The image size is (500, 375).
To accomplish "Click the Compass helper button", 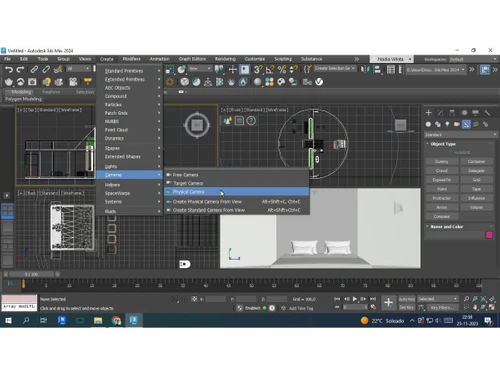I will click(442, 216).
